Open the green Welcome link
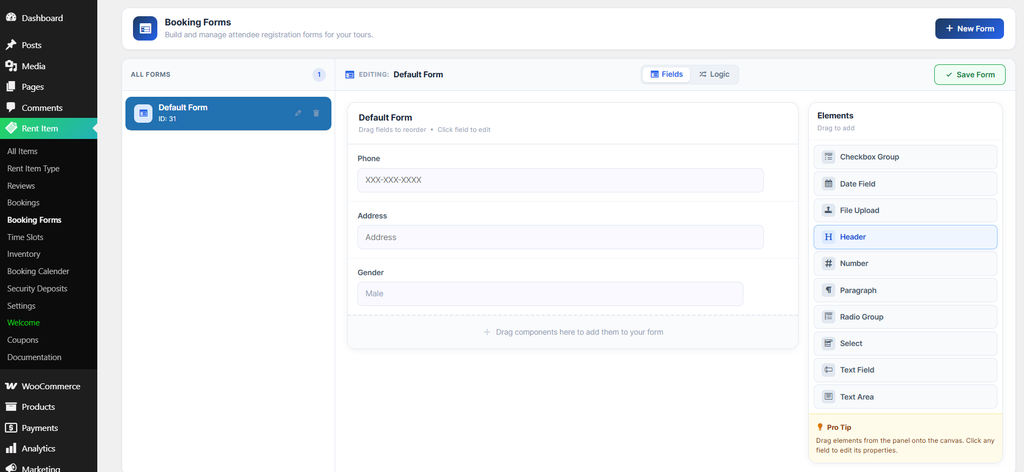Image resolution: width=1024 pixels, height=472 pixels. [x=24, y=323]
